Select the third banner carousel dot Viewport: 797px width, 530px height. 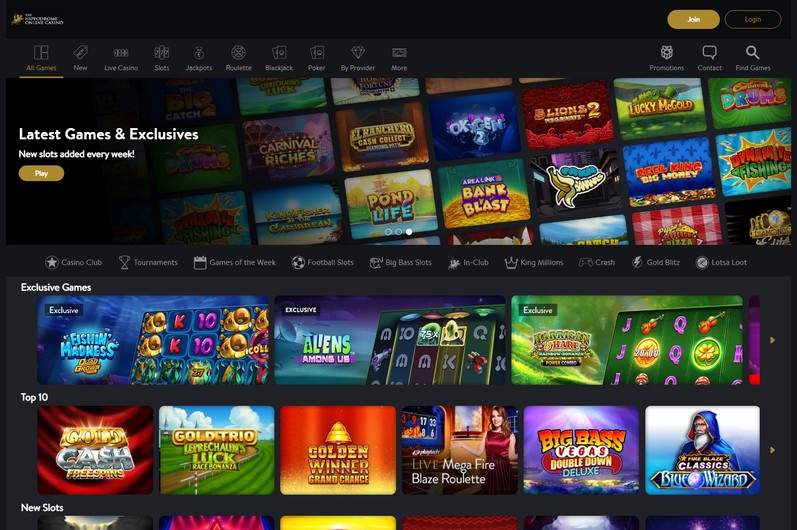point(409,232)
